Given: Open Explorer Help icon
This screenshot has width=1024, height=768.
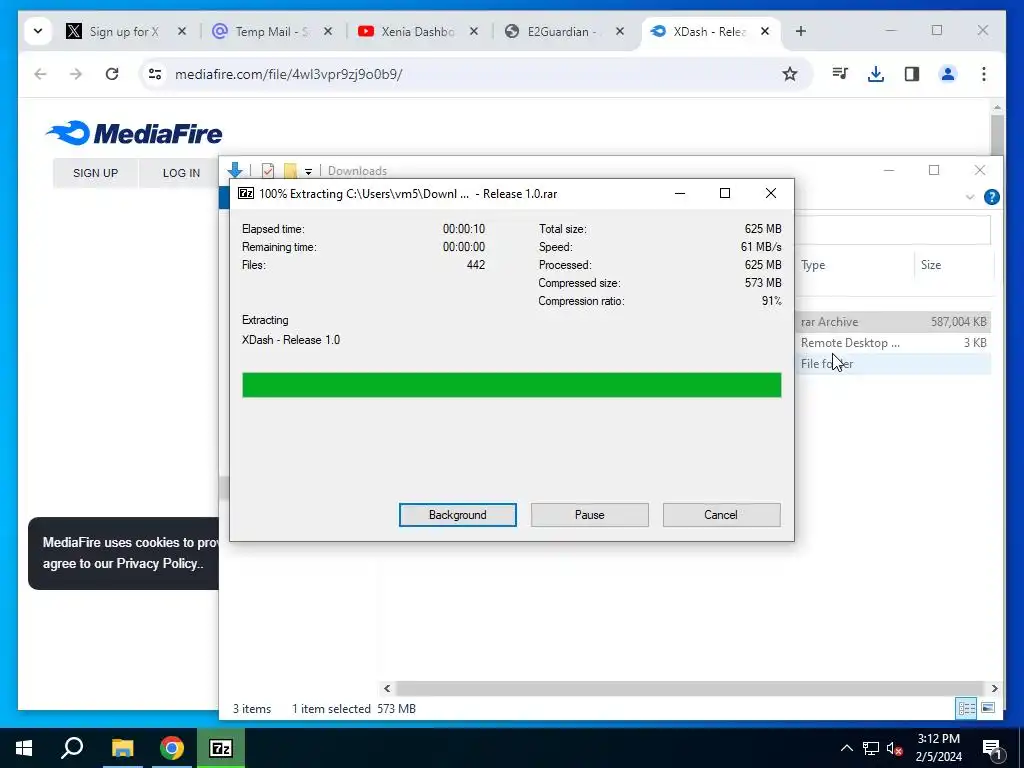Looking at the screenshot, I should tap(991, 197).
